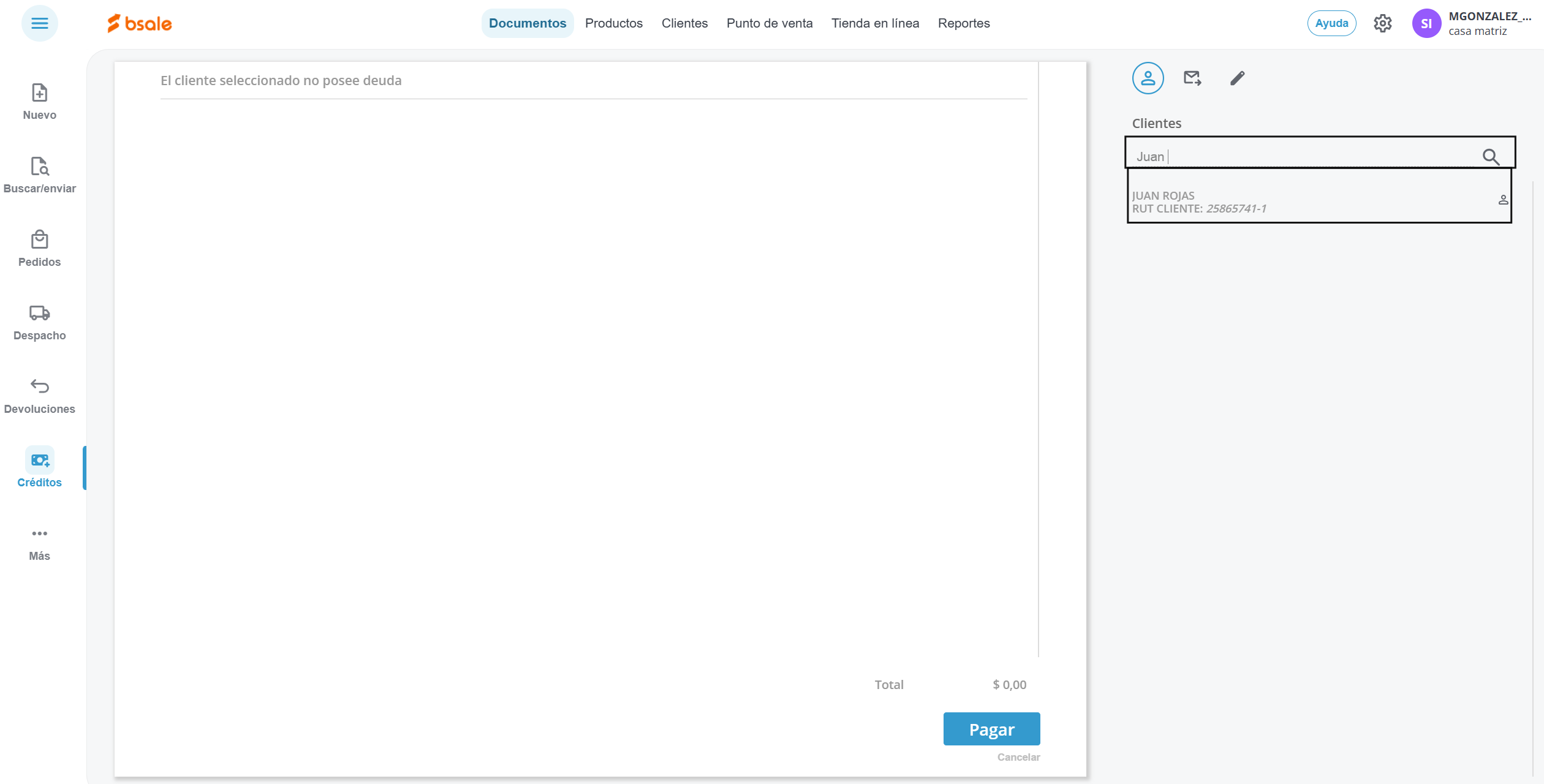Select the Créditos sidebar icon
This screenshot has width=1544, height=784.
pyautogui.click(x=39, y=461)
